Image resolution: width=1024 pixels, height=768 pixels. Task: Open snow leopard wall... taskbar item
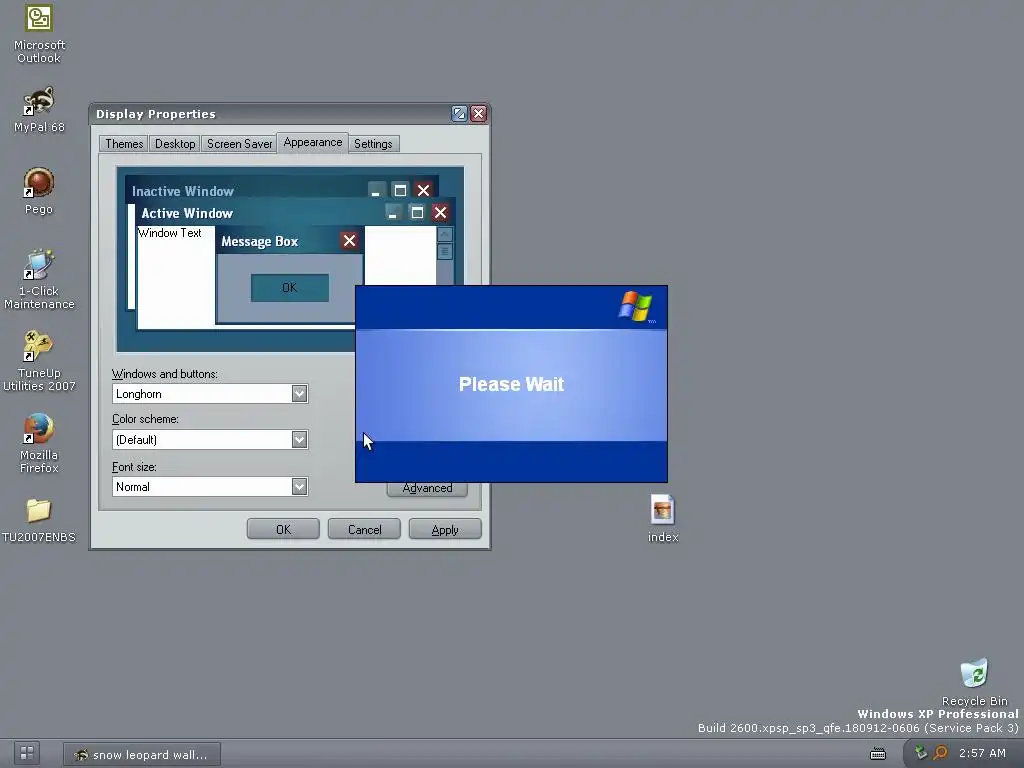click(x=142, y=754)
